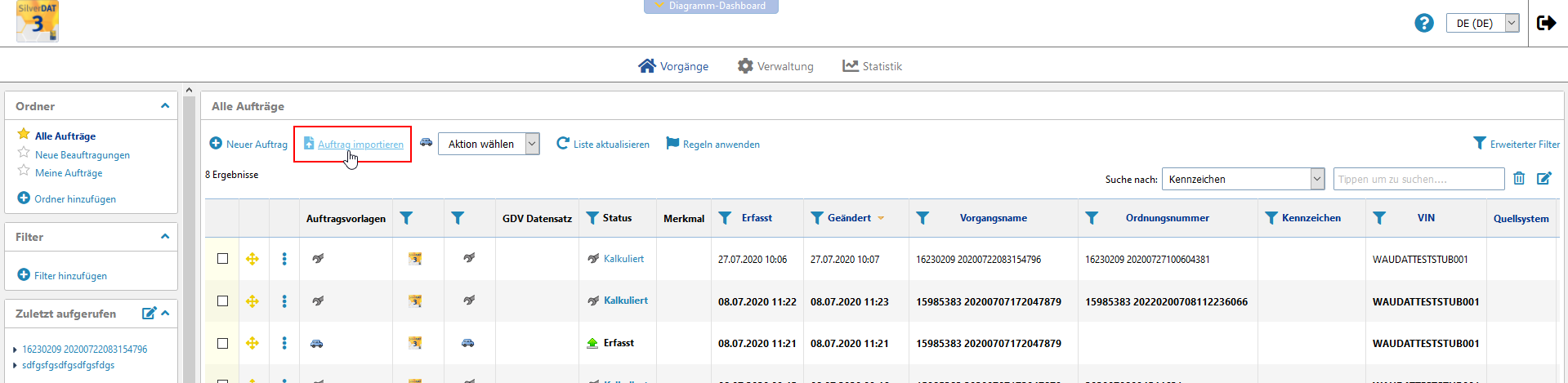
Task: Click the move arrows icon in second row
Action: [x=252, y=301]
